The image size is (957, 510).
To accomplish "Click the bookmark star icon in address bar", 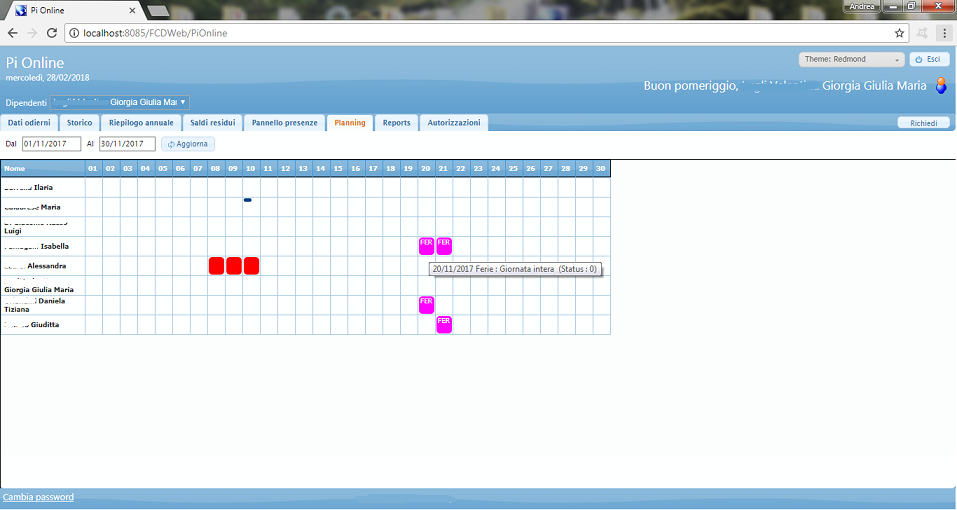I will pos(894,33).
